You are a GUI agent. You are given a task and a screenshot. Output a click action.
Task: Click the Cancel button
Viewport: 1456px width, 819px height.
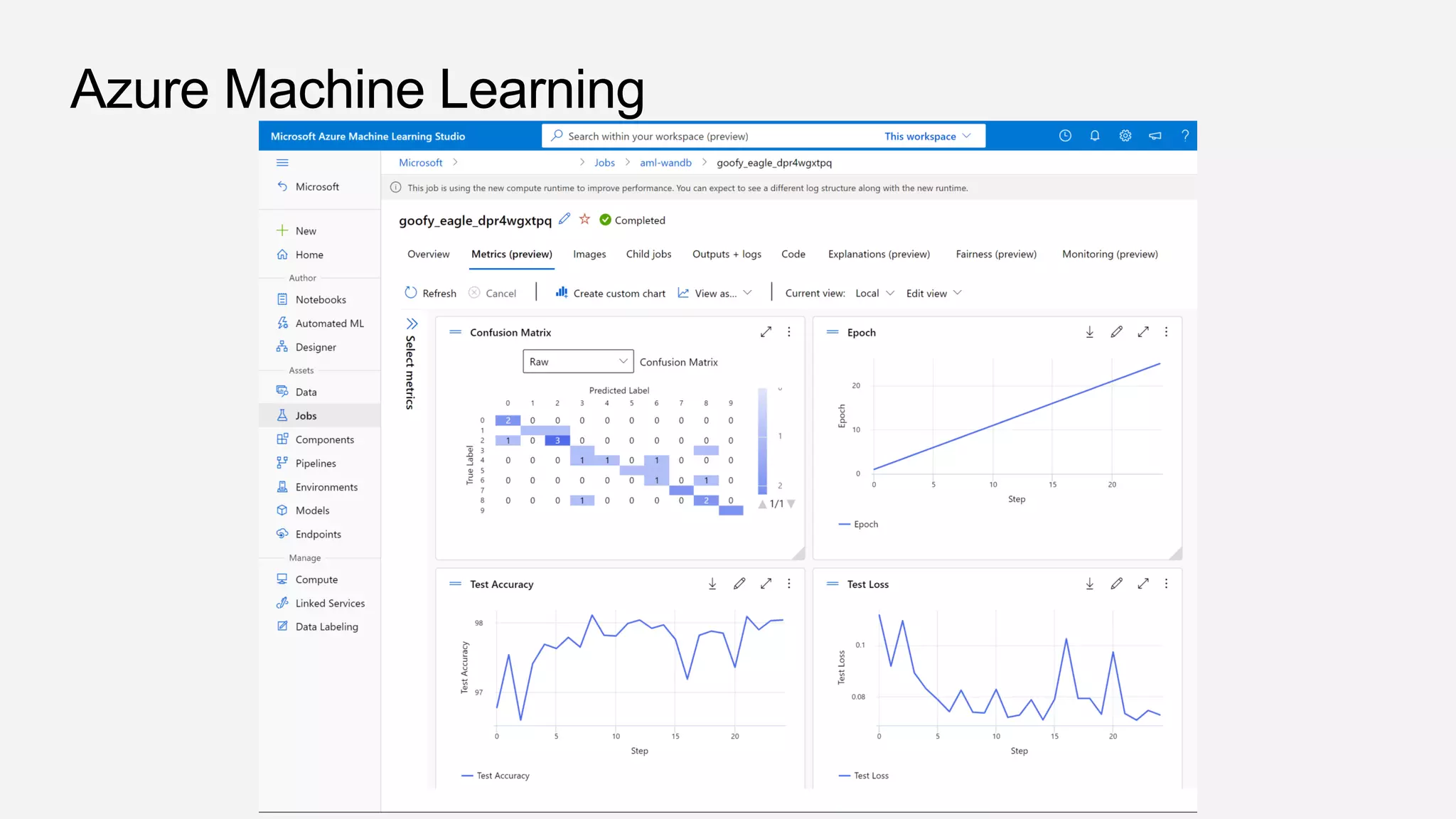pyautogui.click(x=492, y=293)
